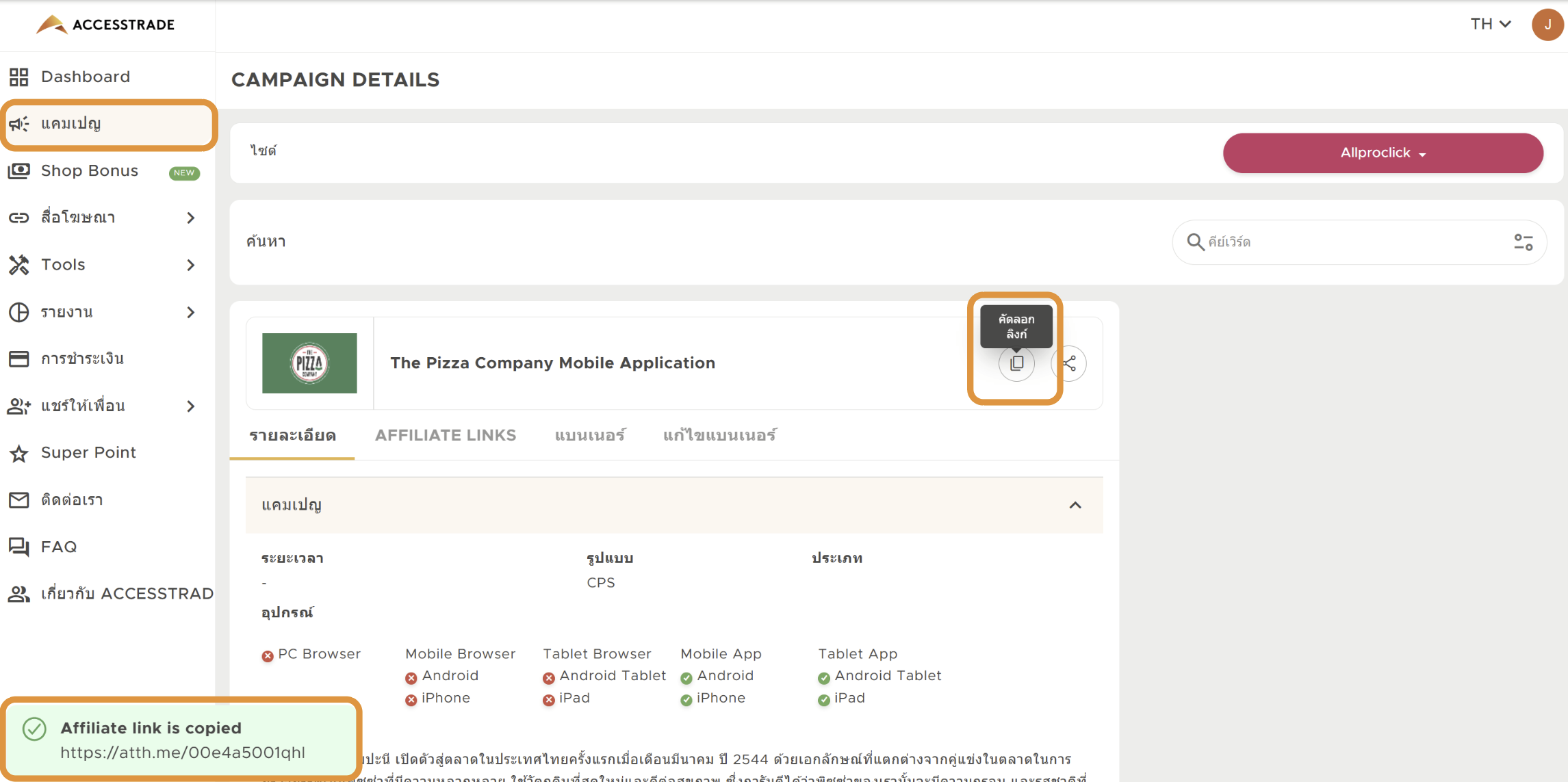Switch to the แบนเนอร์ tab

(590, 436)
